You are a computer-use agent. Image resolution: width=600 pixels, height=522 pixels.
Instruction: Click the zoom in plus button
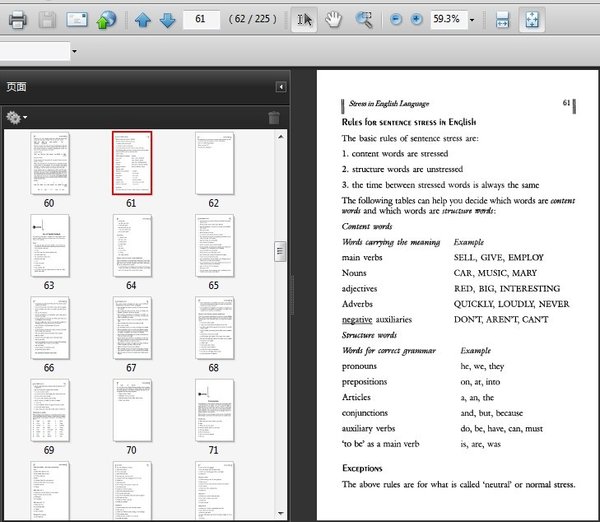[416, 19]
